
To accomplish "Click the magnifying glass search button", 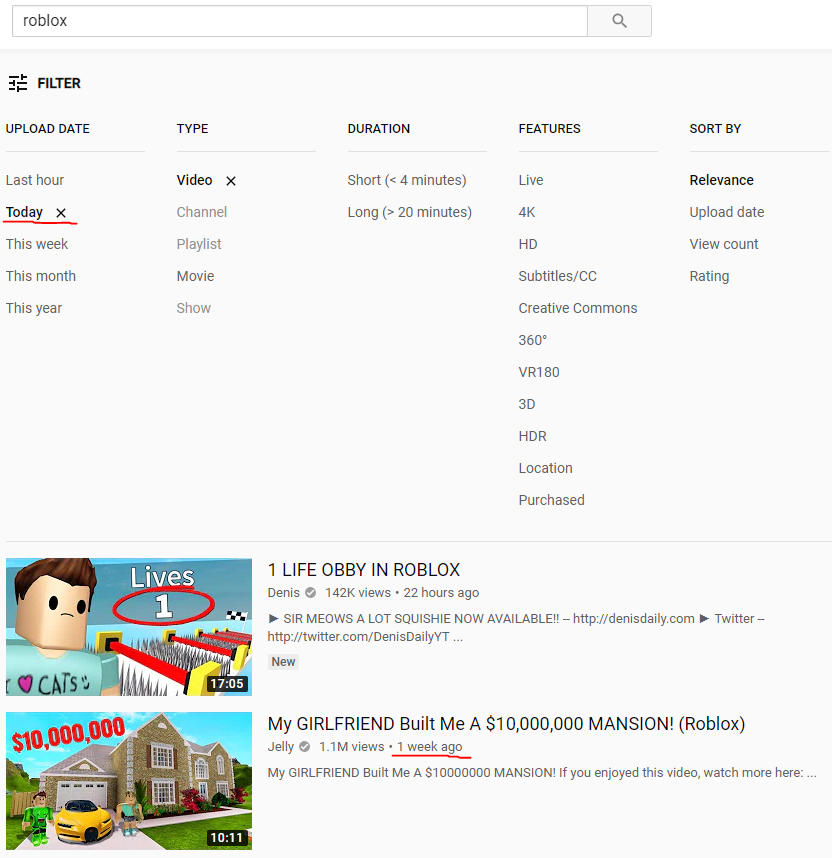I will coord(619,21).
